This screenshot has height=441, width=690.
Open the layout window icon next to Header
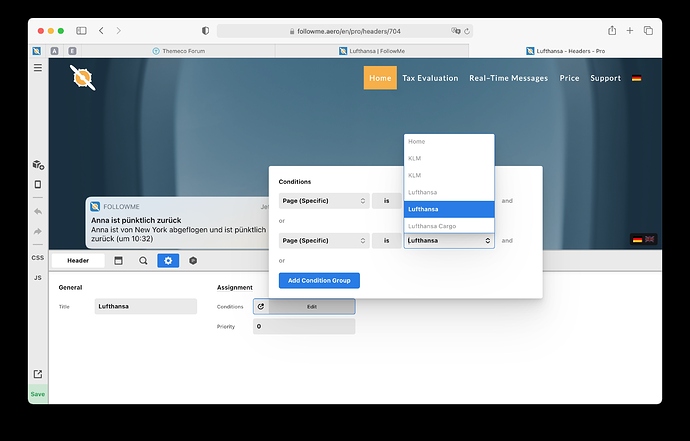(118, 261)
